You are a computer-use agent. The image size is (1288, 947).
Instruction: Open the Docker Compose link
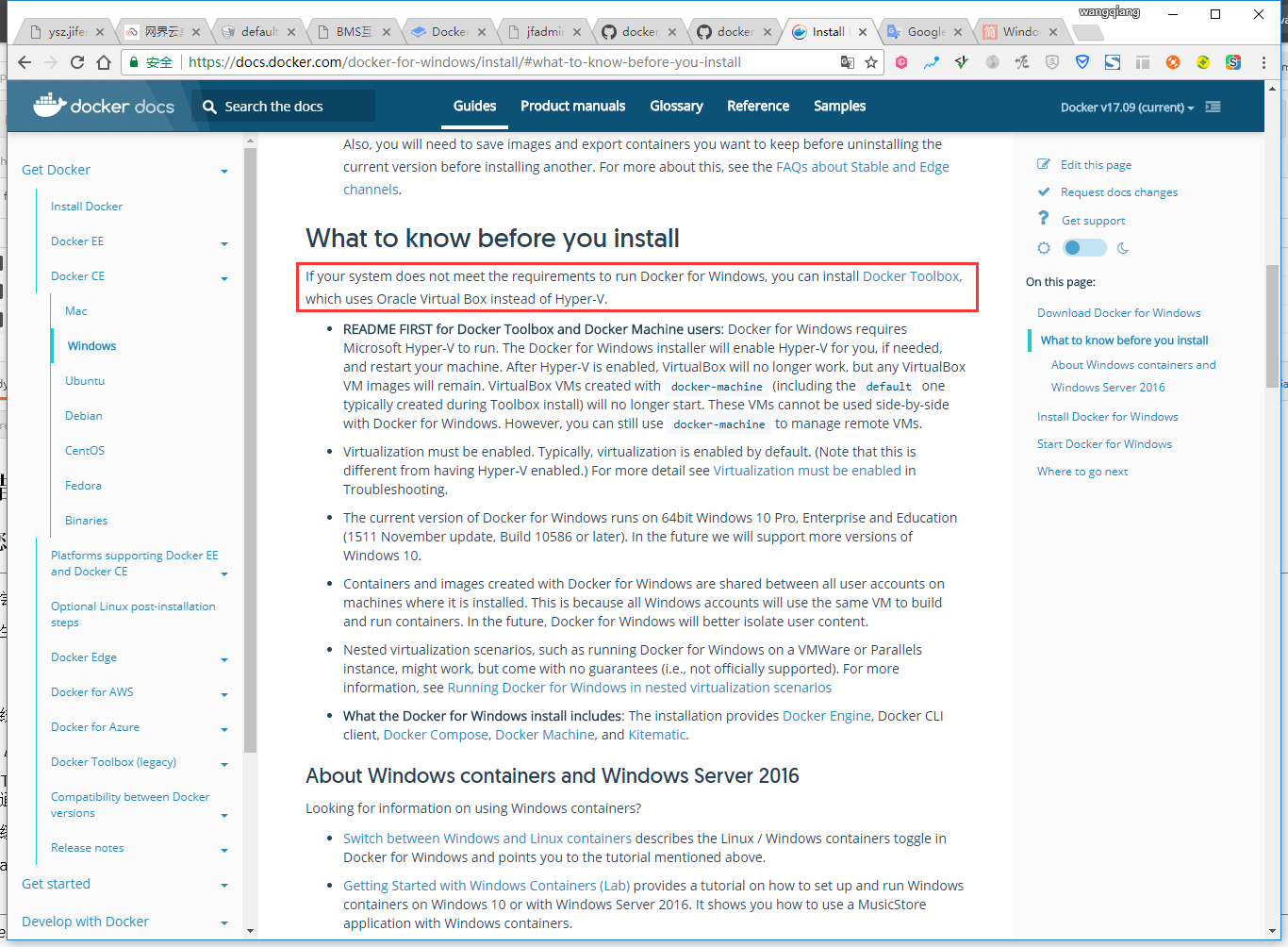coord(436,735)
